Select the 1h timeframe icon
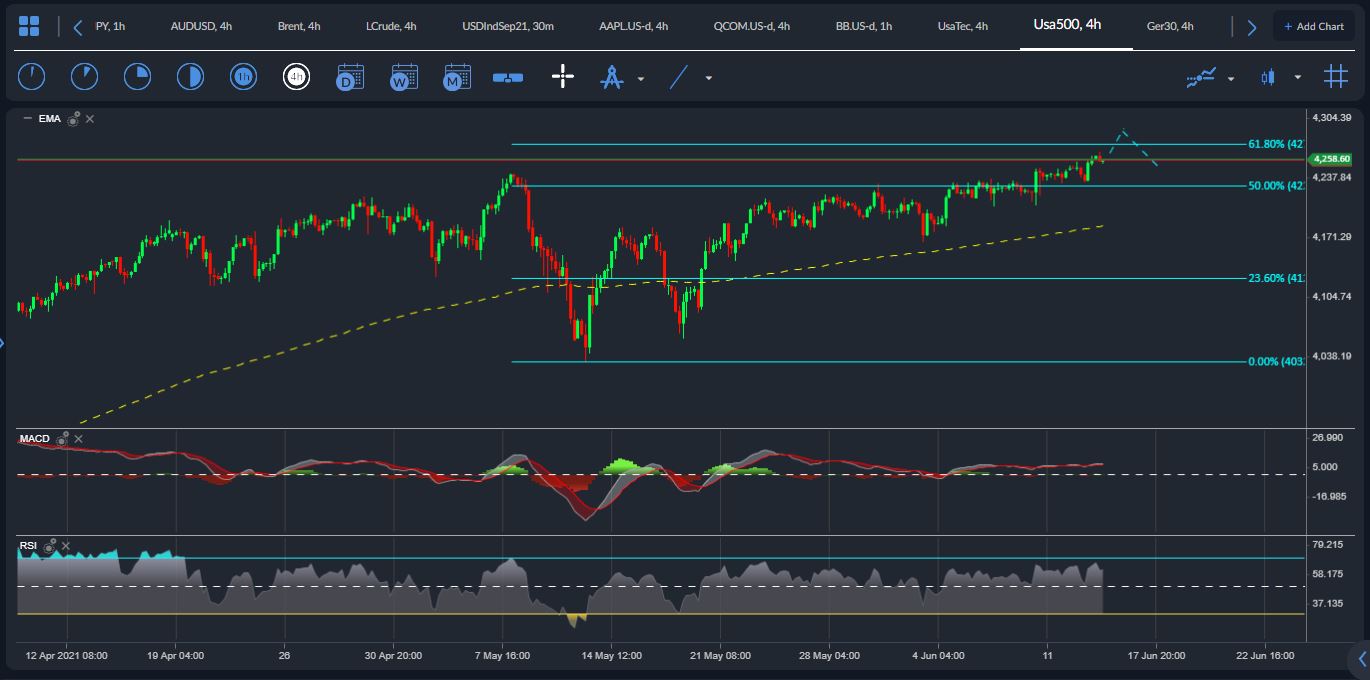Image resolution: width=1370 pixels, height=680 pixels. pyautogui.click(x=243, y=77)
